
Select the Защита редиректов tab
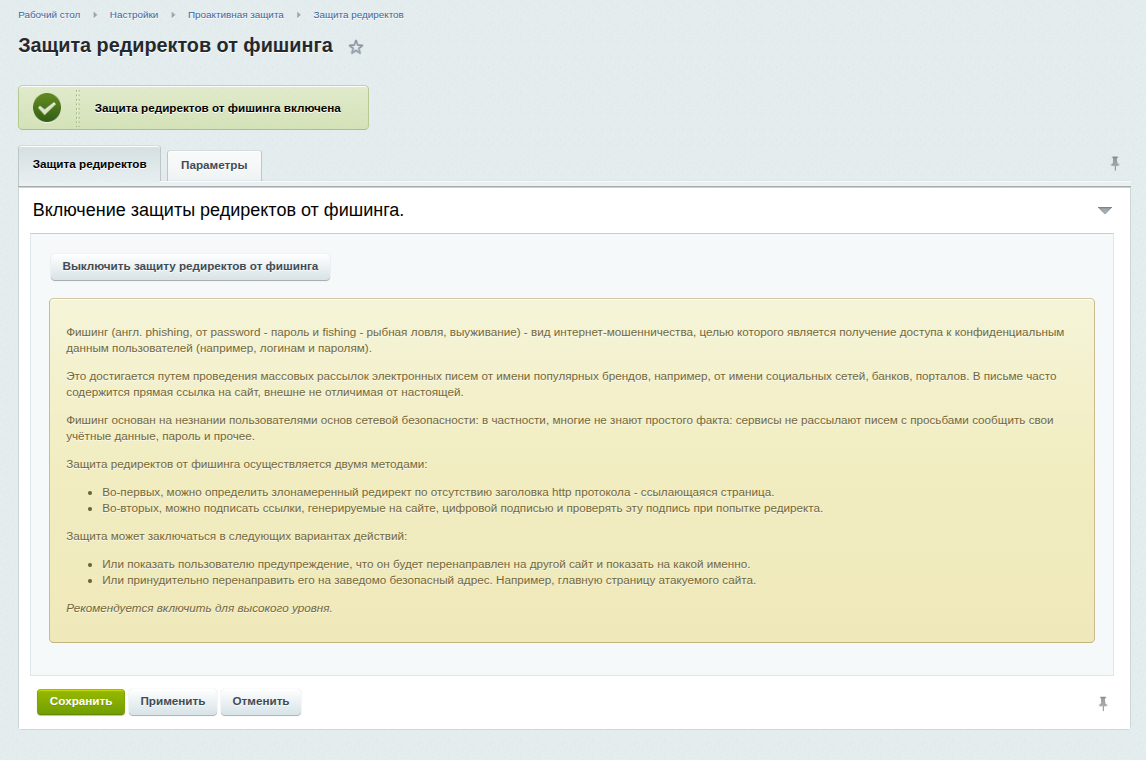[x=90, y=164]
